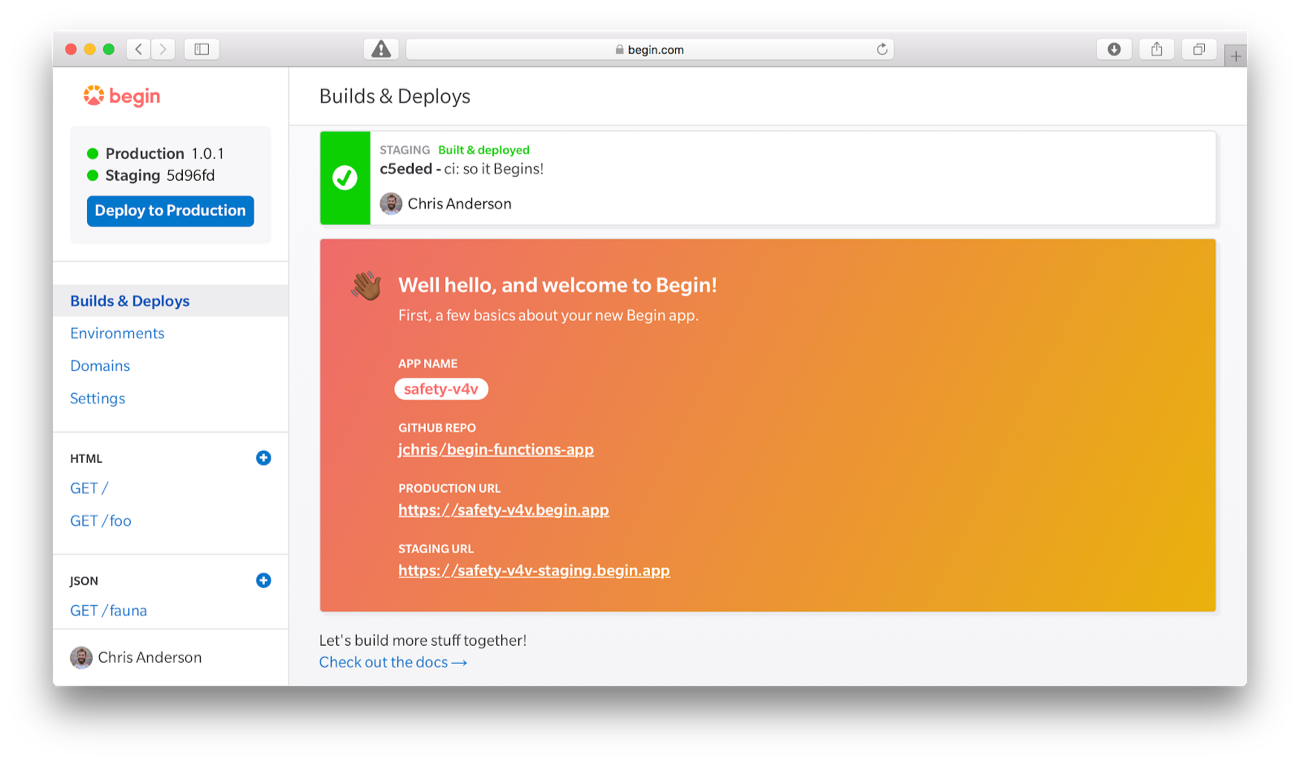
Task: Click the safety-v4v app name badge
Action: (x=441, y=389)
